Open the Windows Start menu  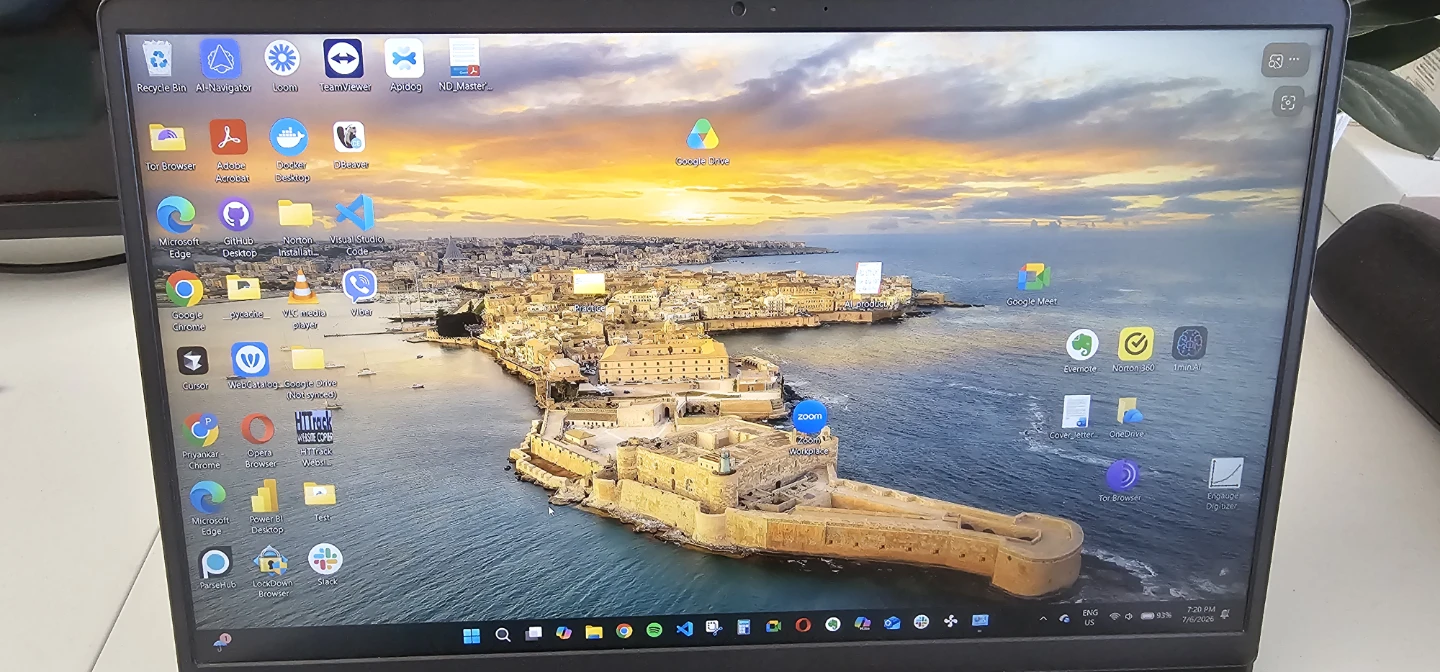coord(471,635)
